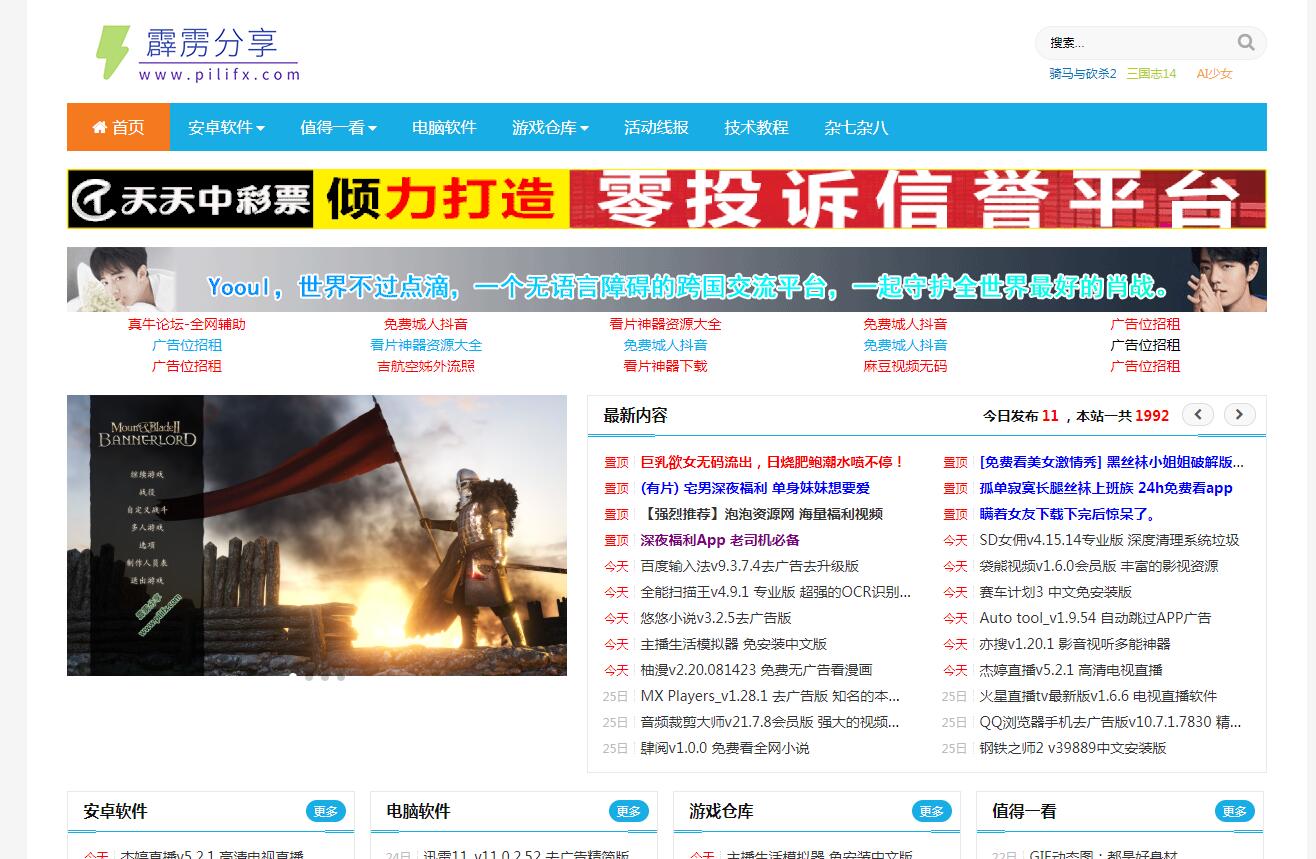The height and width of the screenshot is (859, 1316).
Task: Open 袋熊视频v1.6.0会员版 article
Action: tap(1099, 566)
